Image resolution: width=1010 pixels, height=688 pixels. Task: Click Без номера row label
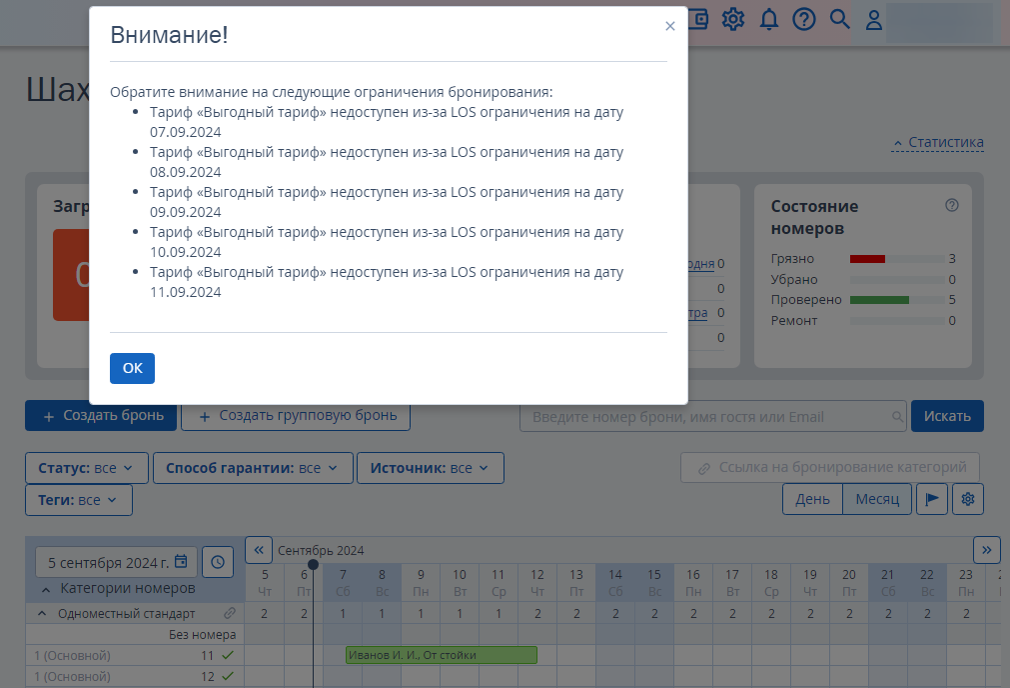pyautogui.click(x=202, y=635)
